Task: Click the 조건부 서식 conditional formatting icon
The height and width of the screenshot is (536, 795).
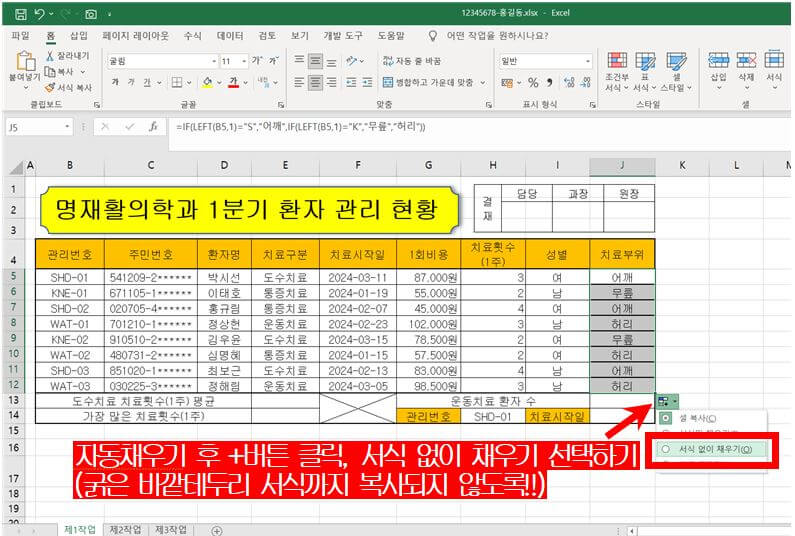Action: click(617, 60)
